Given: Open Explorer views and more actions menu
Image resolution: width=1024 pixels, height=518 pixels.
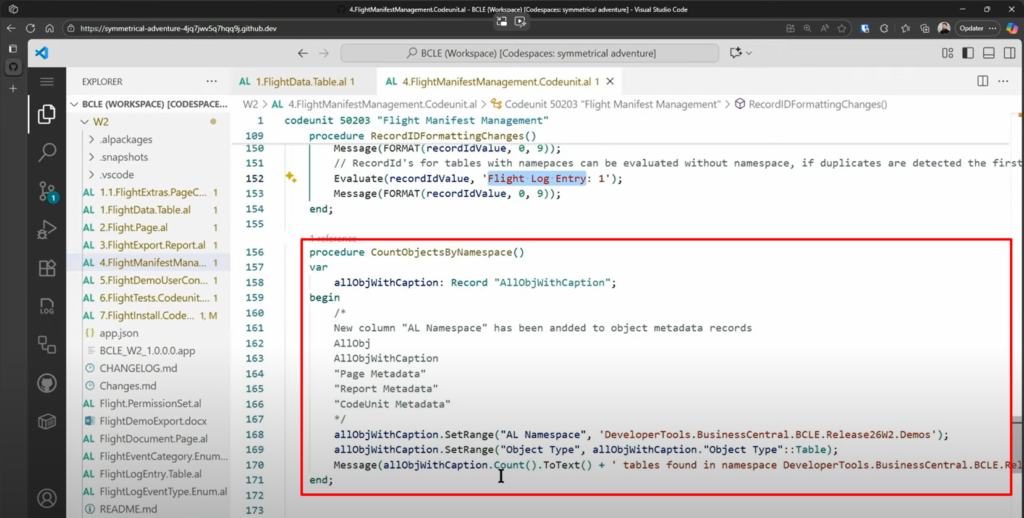Looking at the screenshot, I should point(211,81).
